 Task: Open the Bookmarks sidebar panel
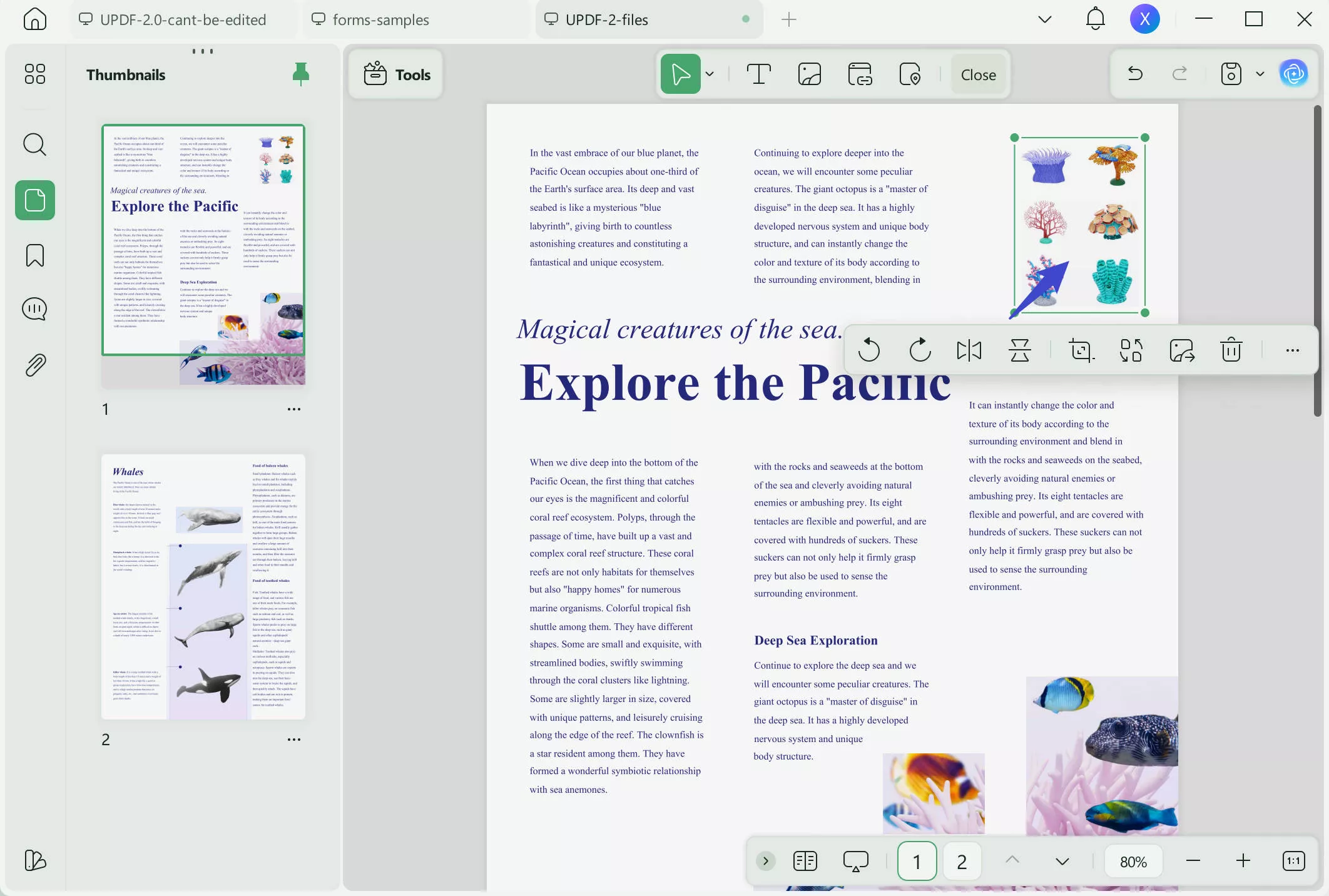coord(35,255)
